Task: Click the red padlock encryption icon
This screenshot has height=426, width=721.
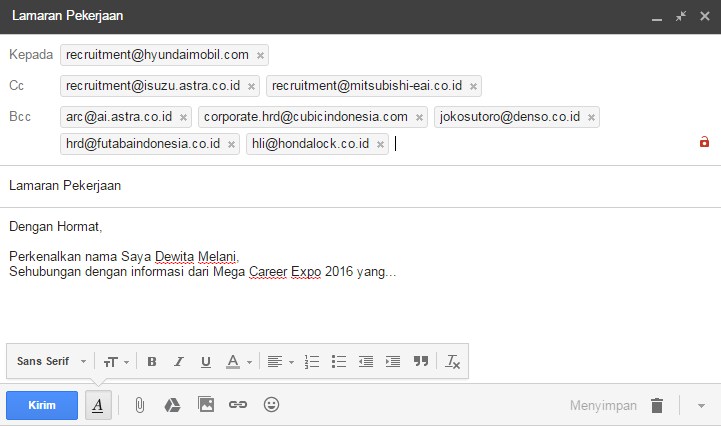Action: [704, 142]
